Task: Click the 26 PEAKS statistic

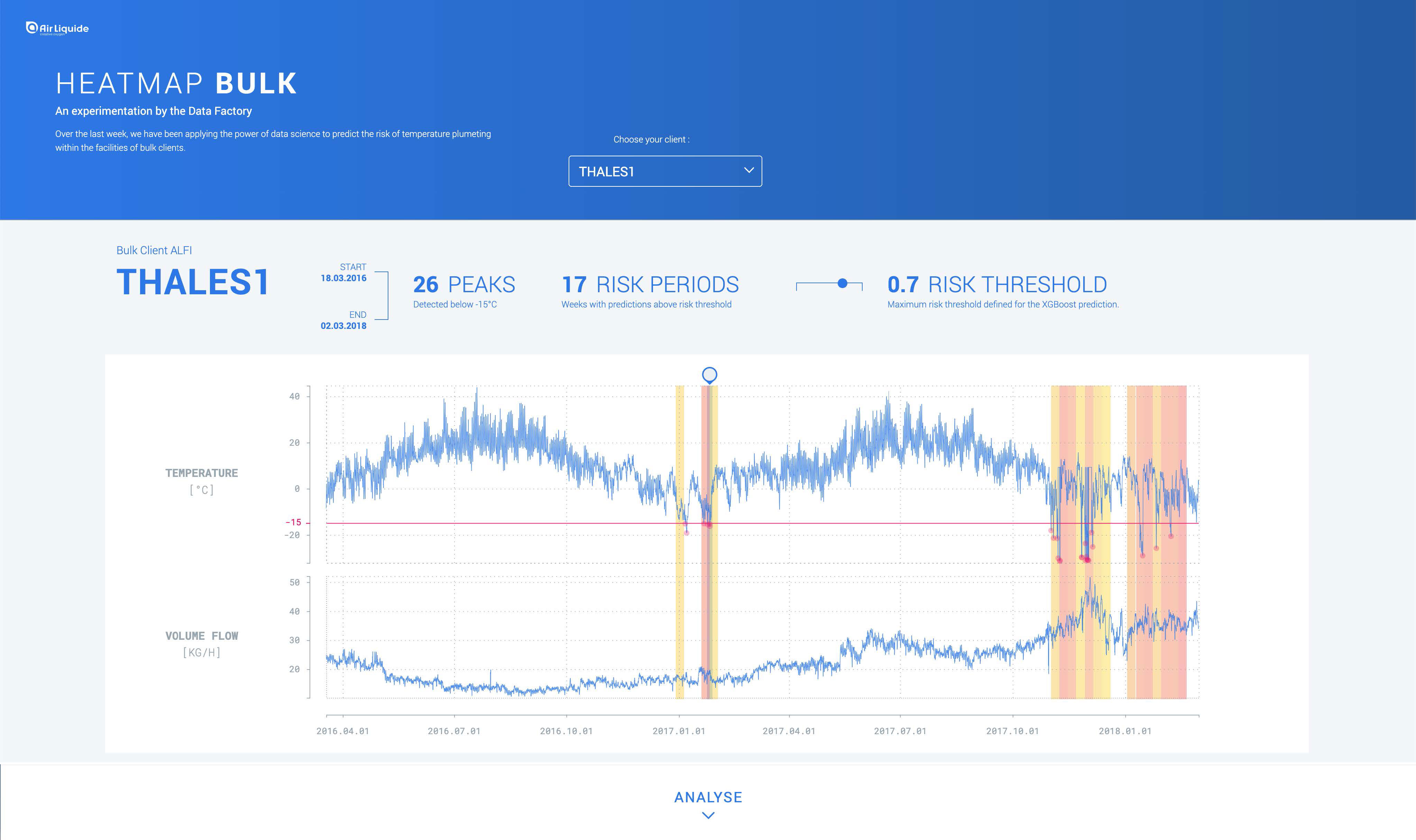Action: (464, 285)
